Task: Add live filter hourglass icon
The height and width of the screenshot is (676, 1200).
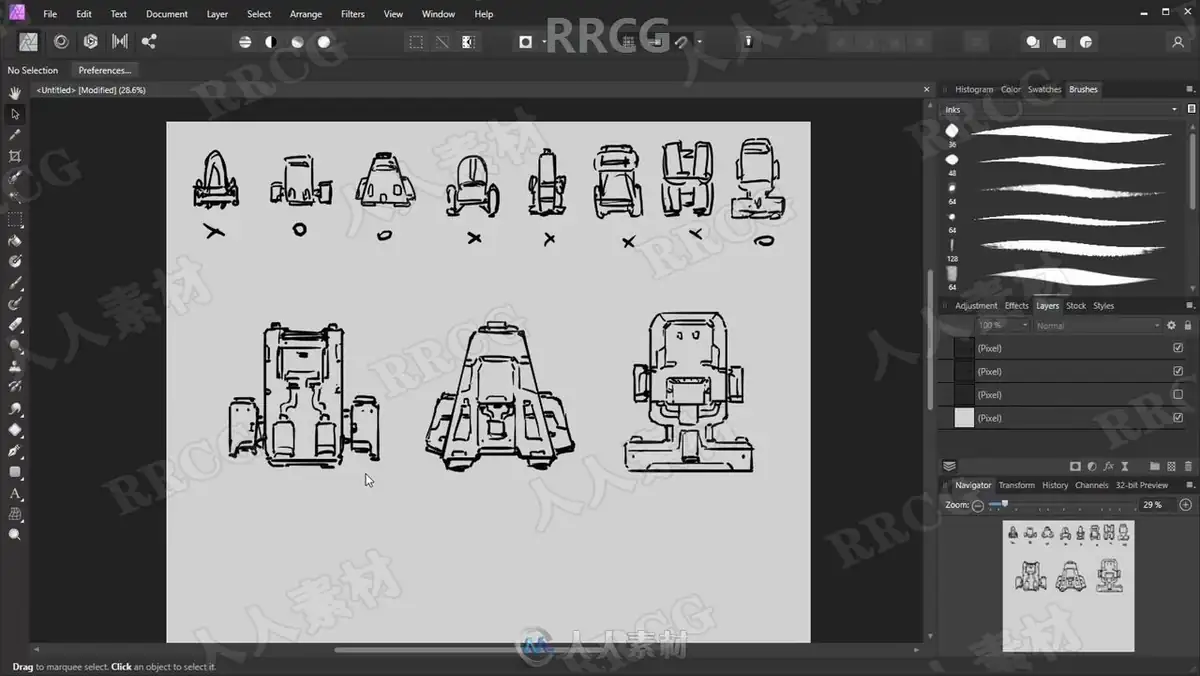Action: [x=1123, y=466]
